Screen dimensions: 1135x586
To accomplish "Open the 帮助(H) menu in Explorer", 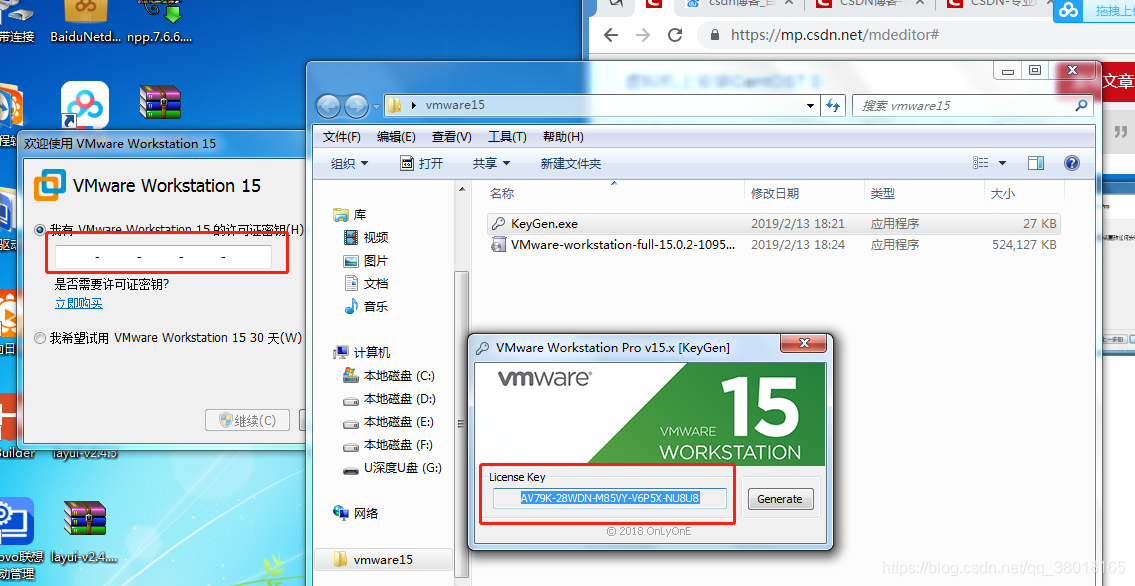I will pos(563,137).
